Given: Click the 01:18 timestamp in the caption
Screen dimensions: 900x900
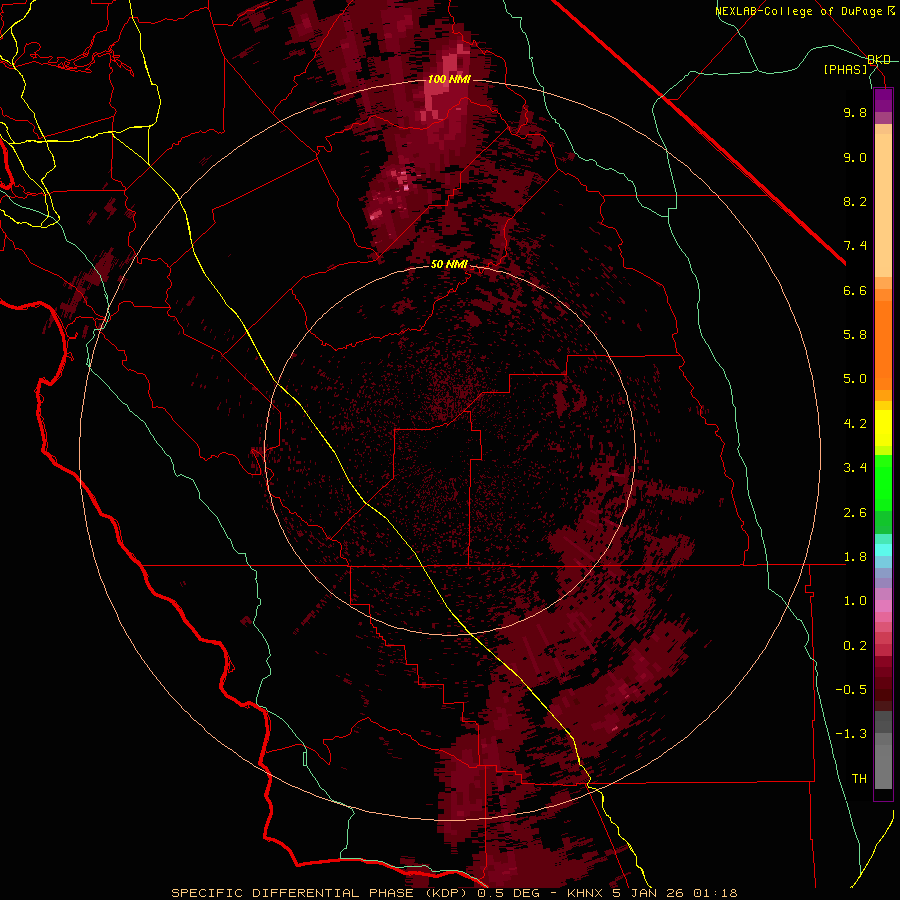Looking at the screenshot, I should pyautogui.click(x=715, y=893).
